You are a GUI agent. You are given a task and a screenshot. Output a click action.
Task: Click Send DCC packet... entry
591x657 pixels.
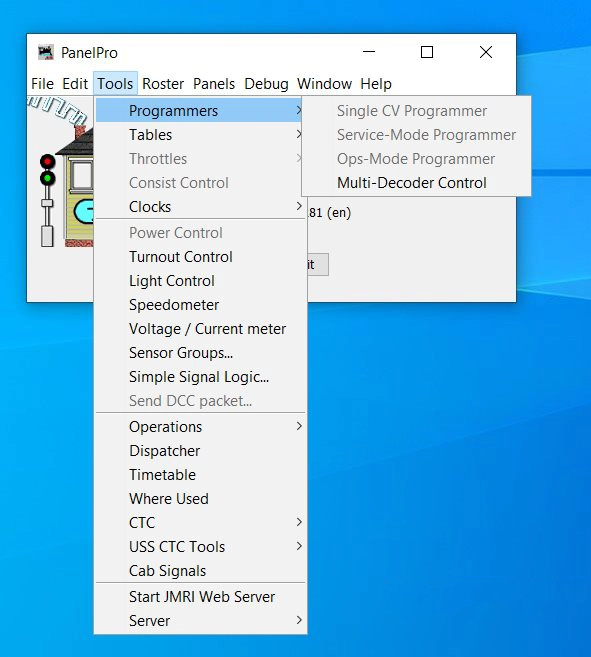pyautogui.click(x=200, y=401)
